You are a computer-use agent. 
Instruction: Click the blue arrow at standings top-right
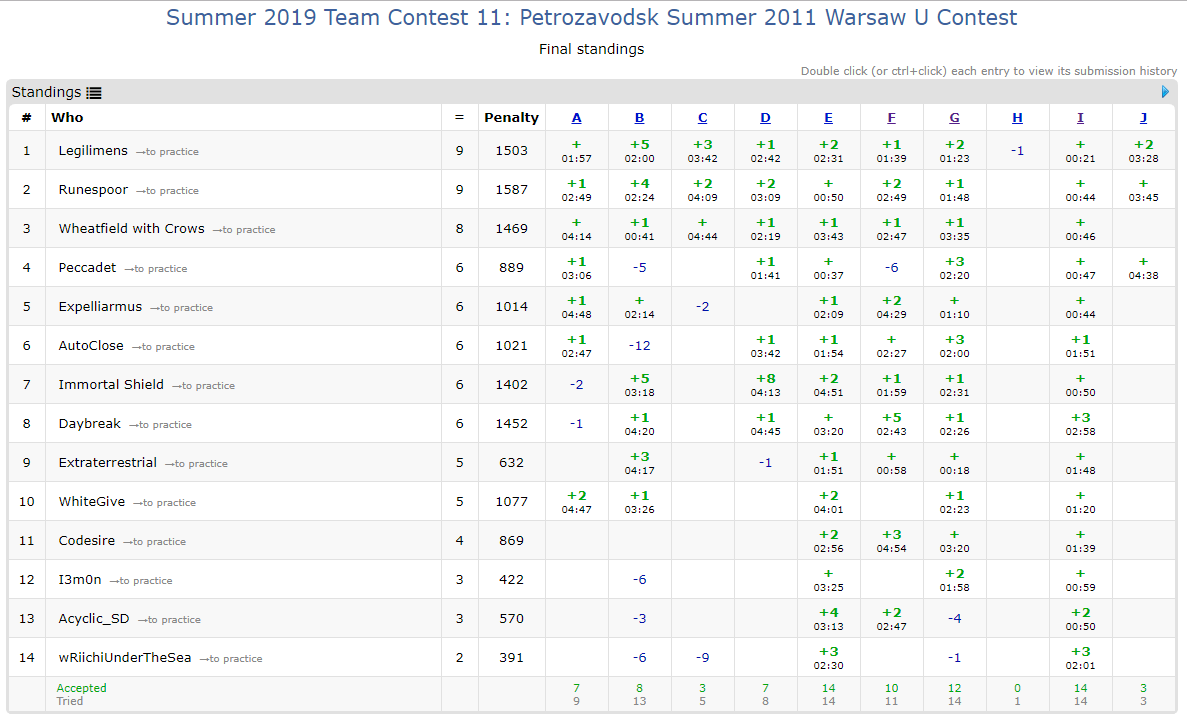[1165, 92]
